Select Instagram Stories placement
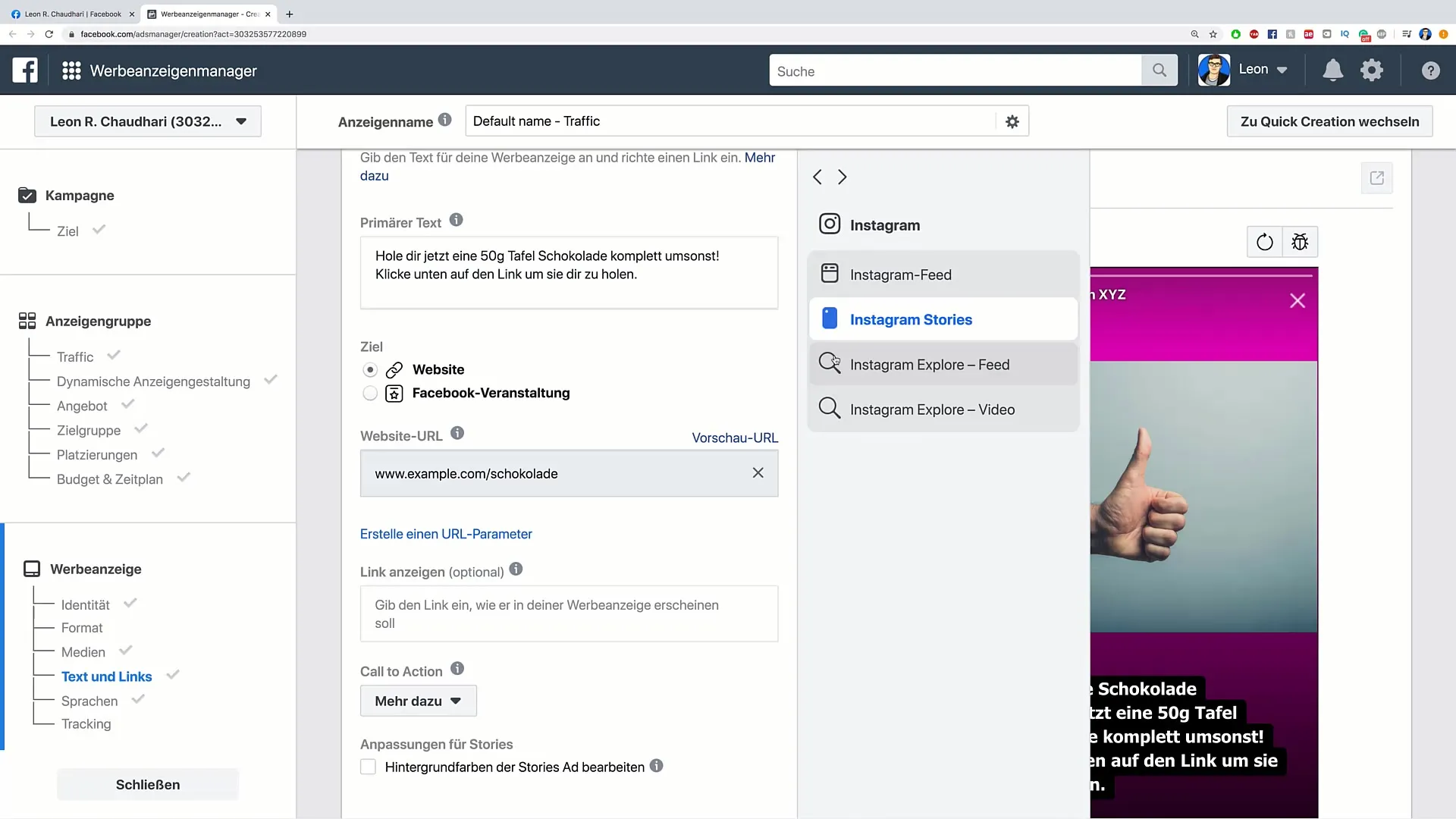 (x=943, y=319)
